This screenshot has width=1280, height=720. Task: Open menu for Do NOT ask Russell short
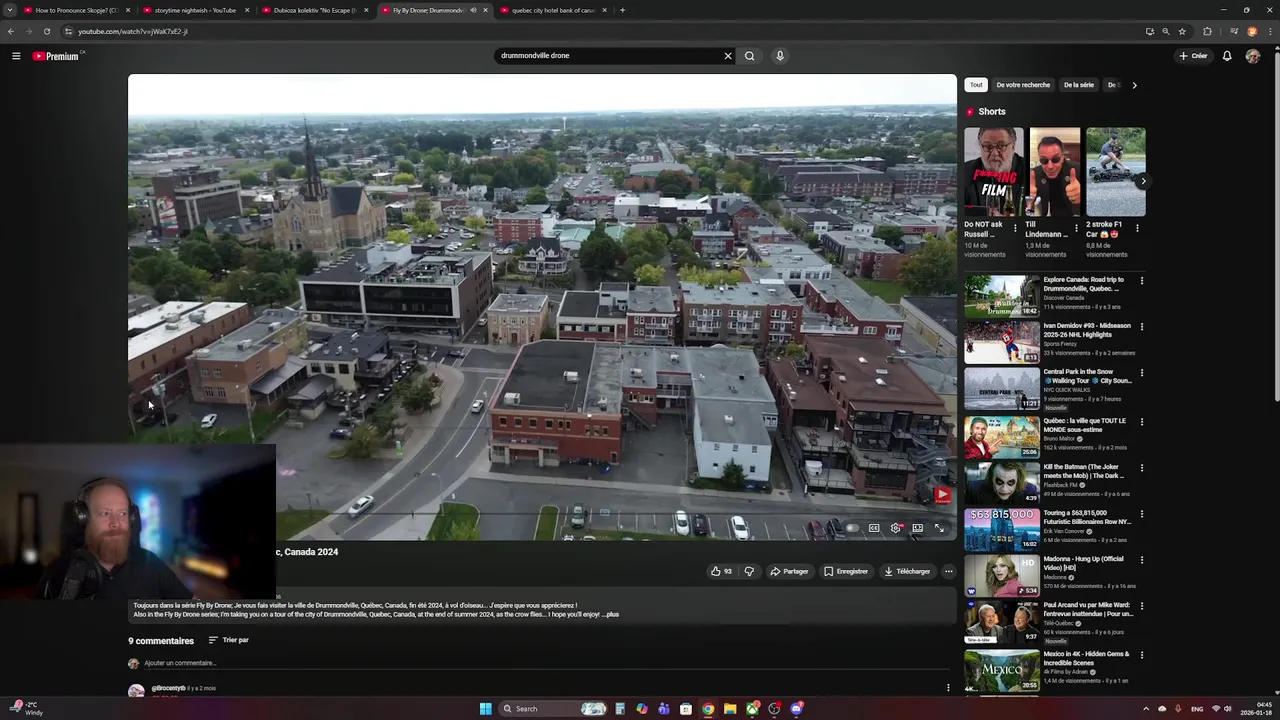point(1015,228)
